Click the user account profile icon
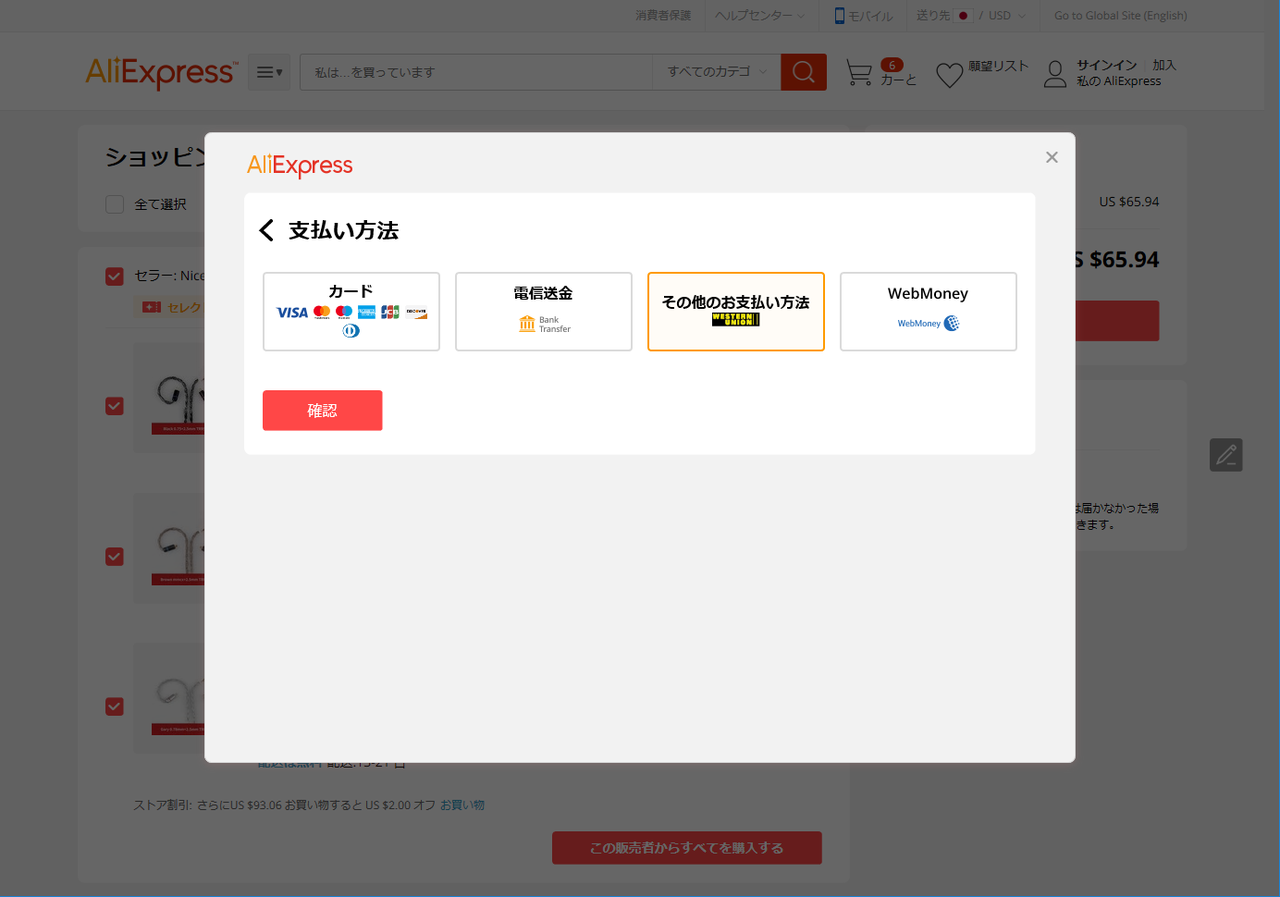This screenshot has height=897, width=1280. tap(1055, 74)
